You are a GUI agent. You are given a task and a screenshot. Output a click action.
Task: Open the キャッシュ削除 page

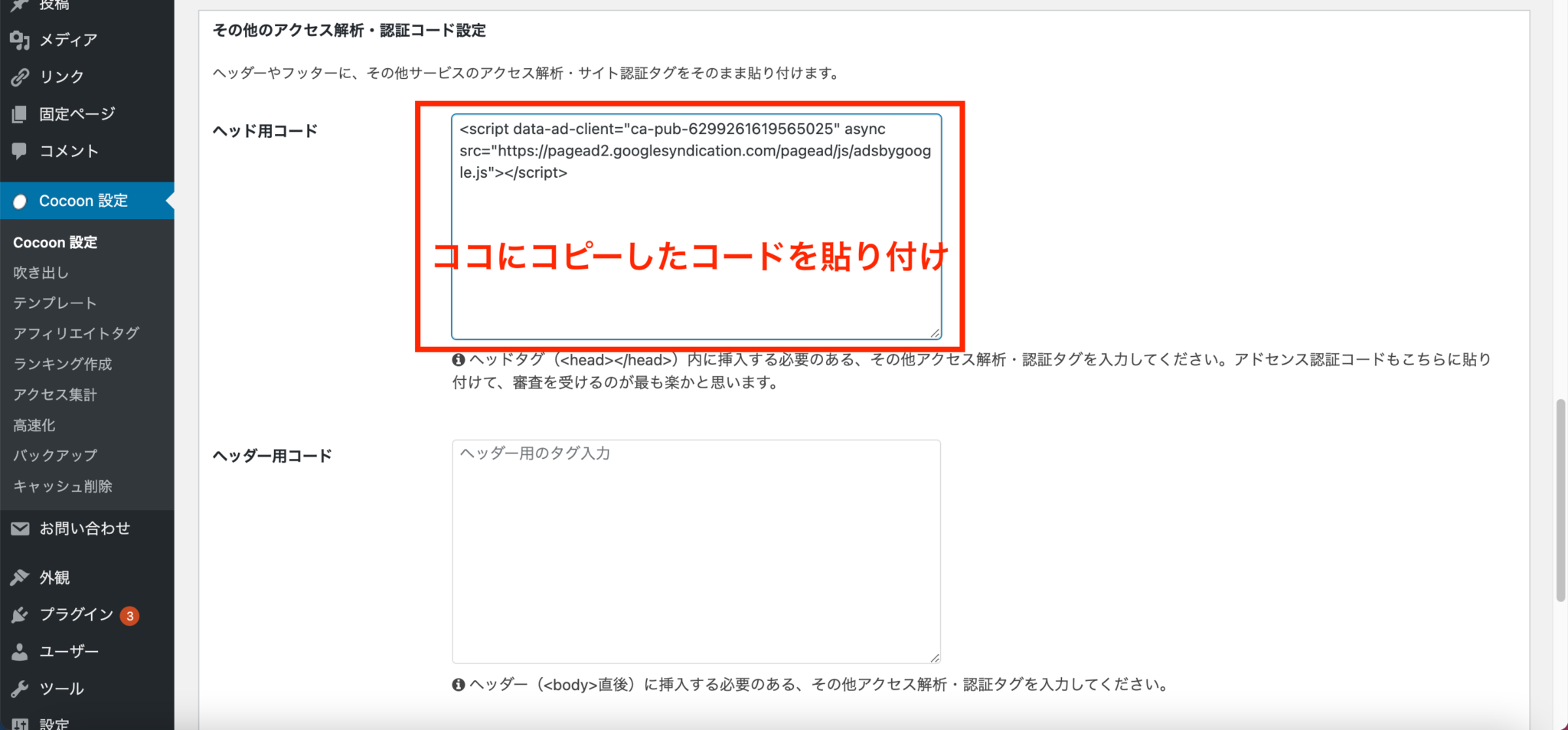click(x=63, y=486)
